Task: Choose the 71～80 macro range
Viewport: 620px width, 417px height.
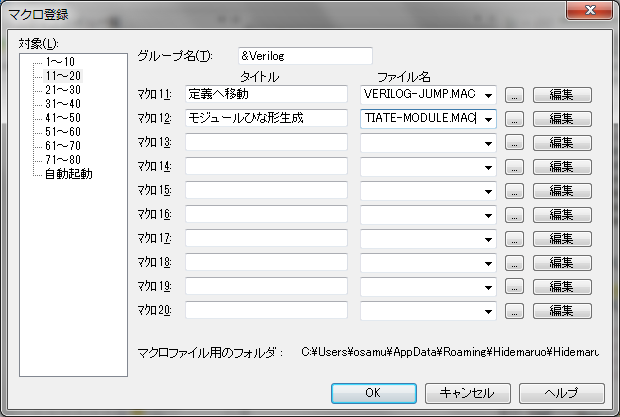Action: point(63,160)
